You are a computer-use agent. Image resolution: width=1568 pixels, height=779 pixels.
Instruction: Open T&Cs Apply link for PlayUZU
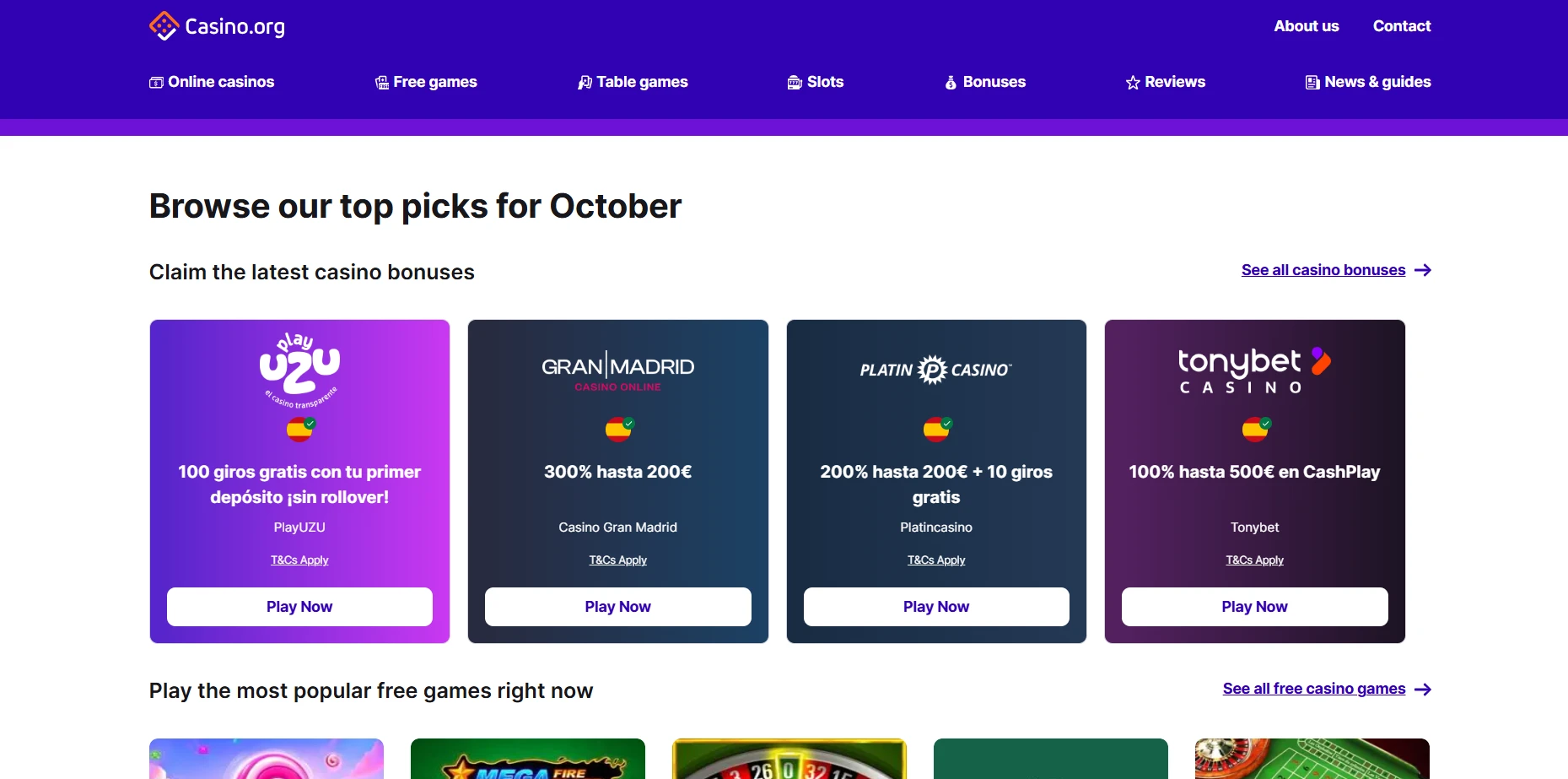[299, 560]
